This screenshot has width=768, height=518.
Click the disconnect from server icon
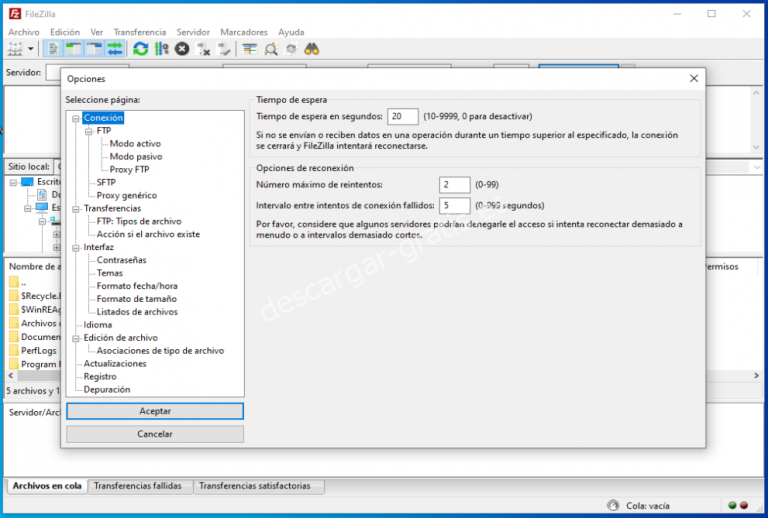(x=203, y=49)
